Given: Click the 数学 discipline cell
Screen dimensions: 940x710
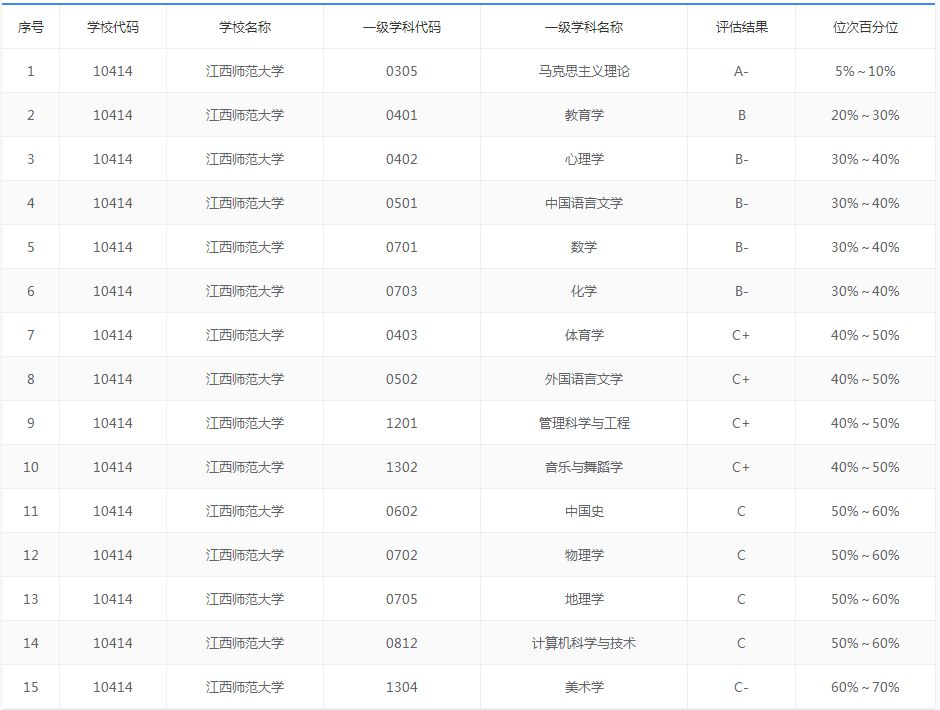Looking at the screenshot, I should pyautogui.click(x=583, y=247).
